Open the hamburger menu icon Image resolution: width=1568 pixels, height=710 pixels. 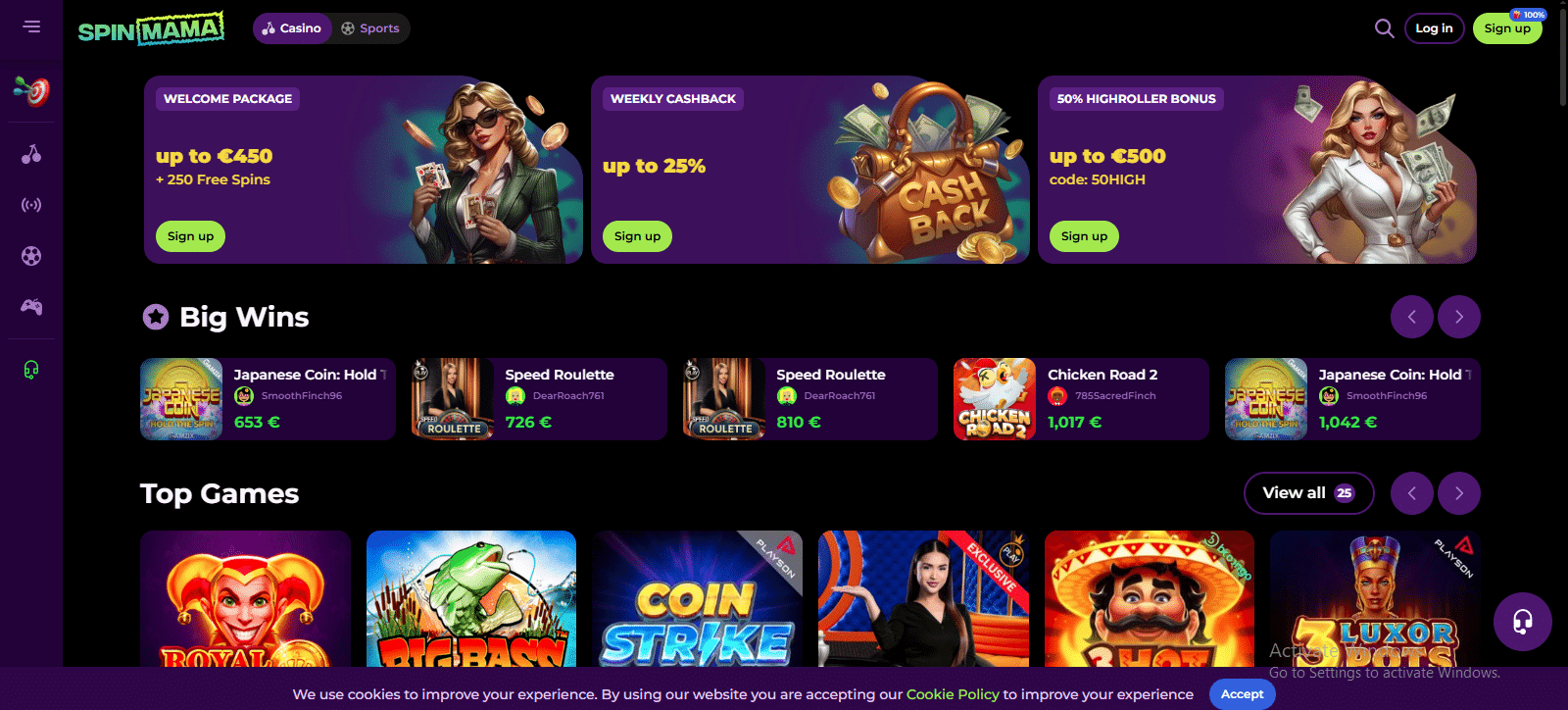point(31,26)
